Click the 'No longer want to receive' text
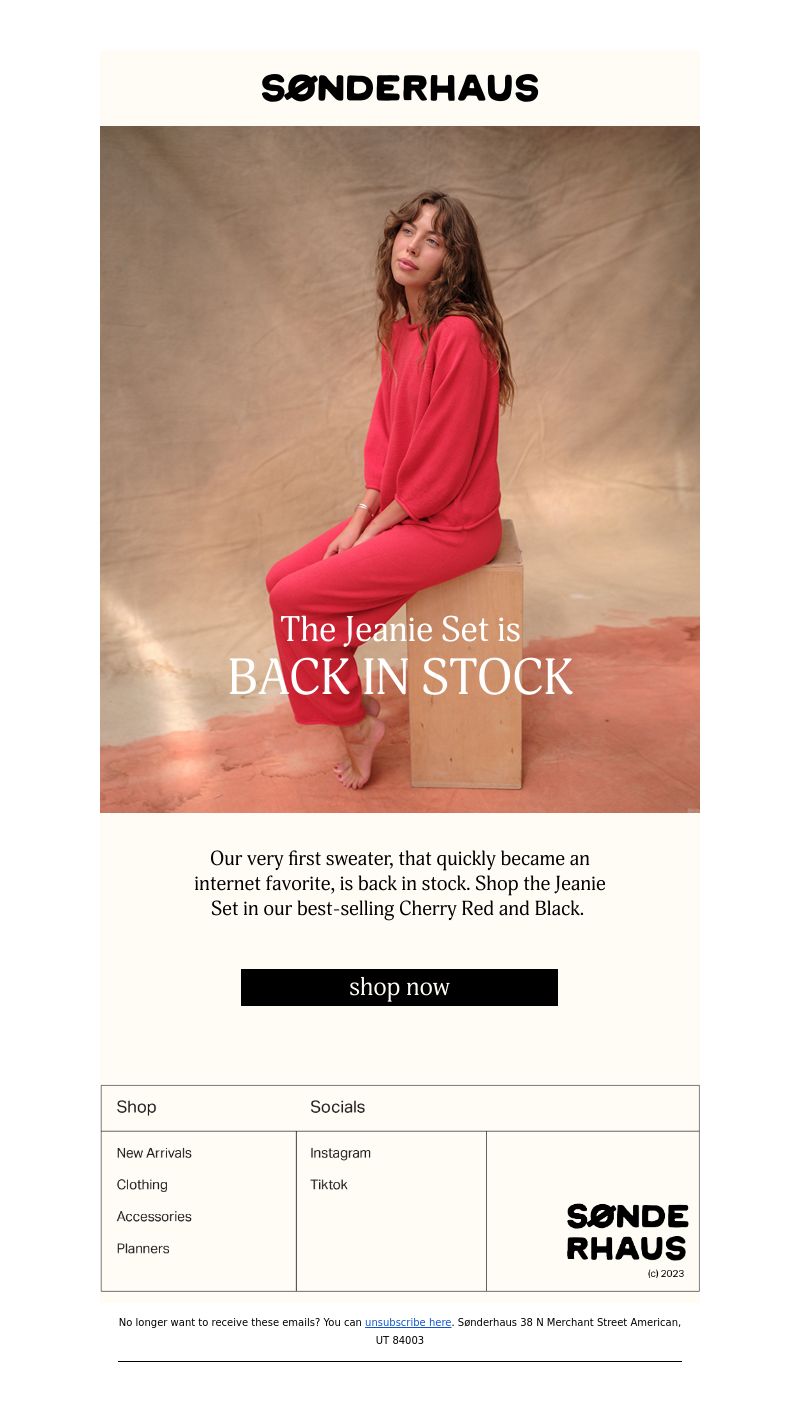Viewport: 800px width, 1405px height. [183, 1322]
